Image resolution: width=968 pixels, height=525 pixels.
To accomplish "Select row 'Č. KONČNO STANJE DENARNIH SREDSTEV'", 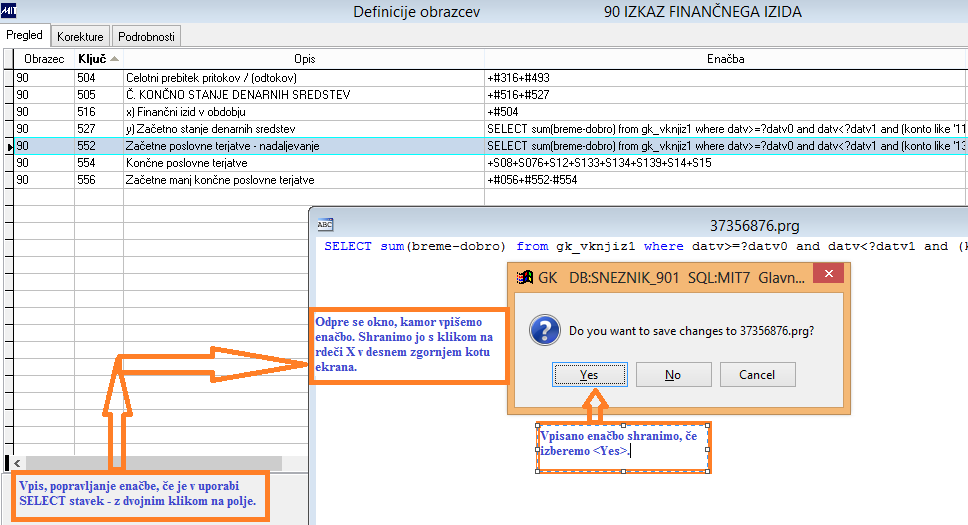I will tap(304, 94).
